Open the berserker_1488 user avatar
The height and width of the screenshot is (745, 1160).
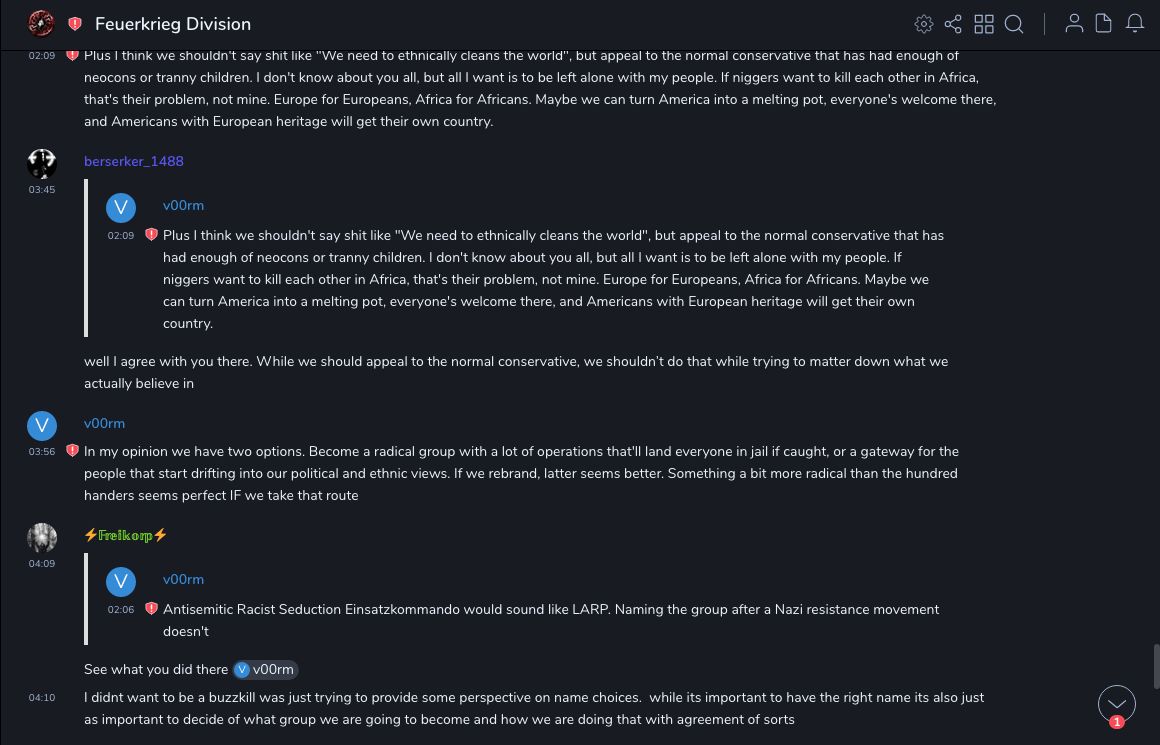pos(42,163)
